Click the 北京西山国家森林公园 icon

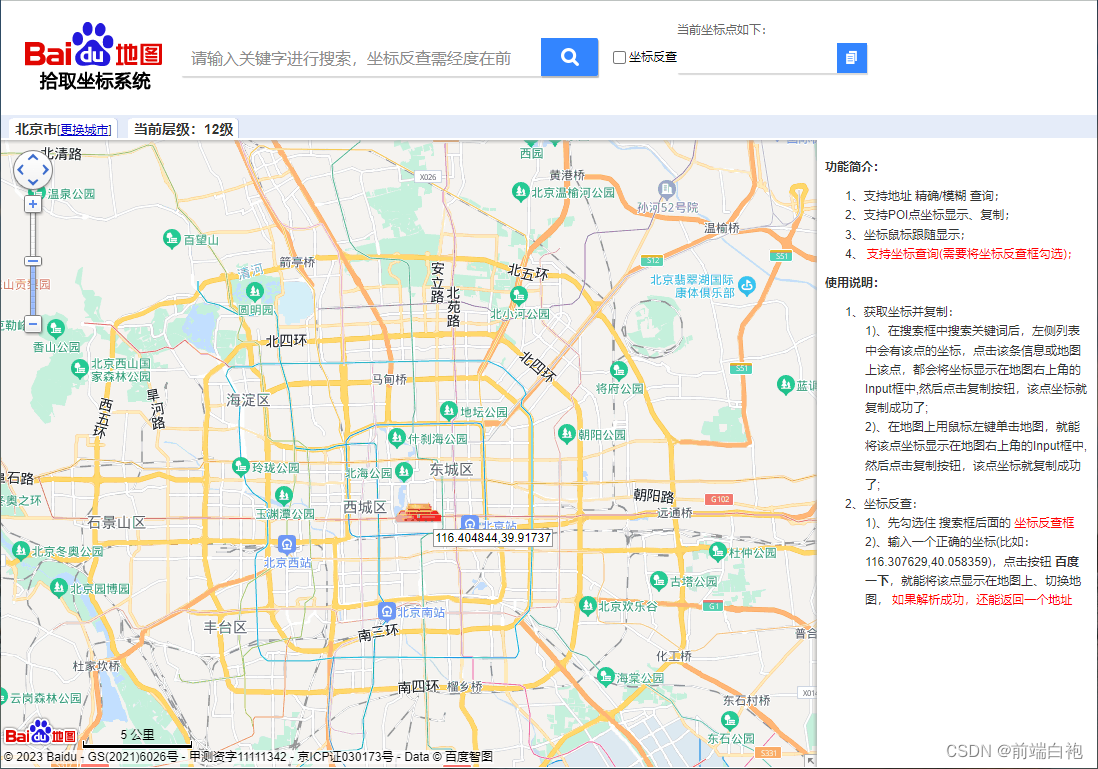79,368
